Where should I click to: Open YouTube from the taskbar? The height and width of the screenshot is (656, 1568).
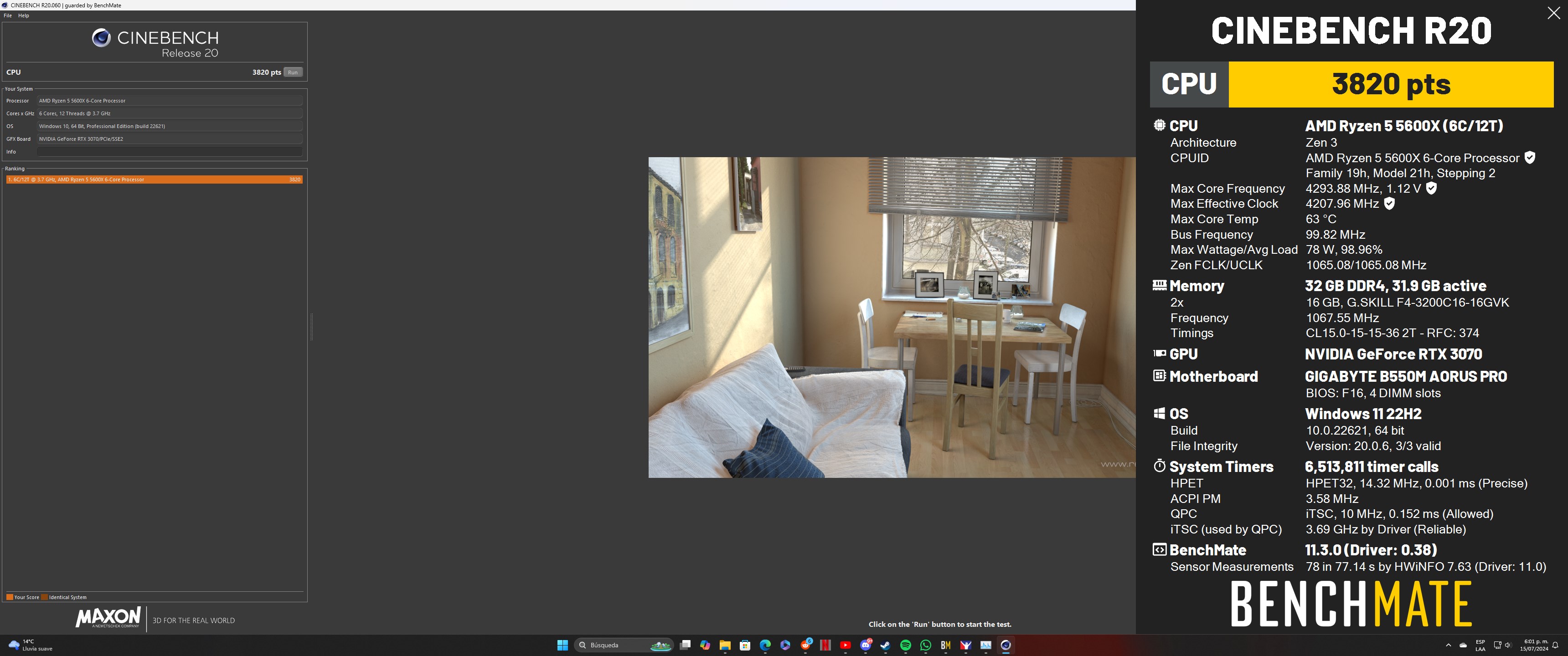coord(846,645)
